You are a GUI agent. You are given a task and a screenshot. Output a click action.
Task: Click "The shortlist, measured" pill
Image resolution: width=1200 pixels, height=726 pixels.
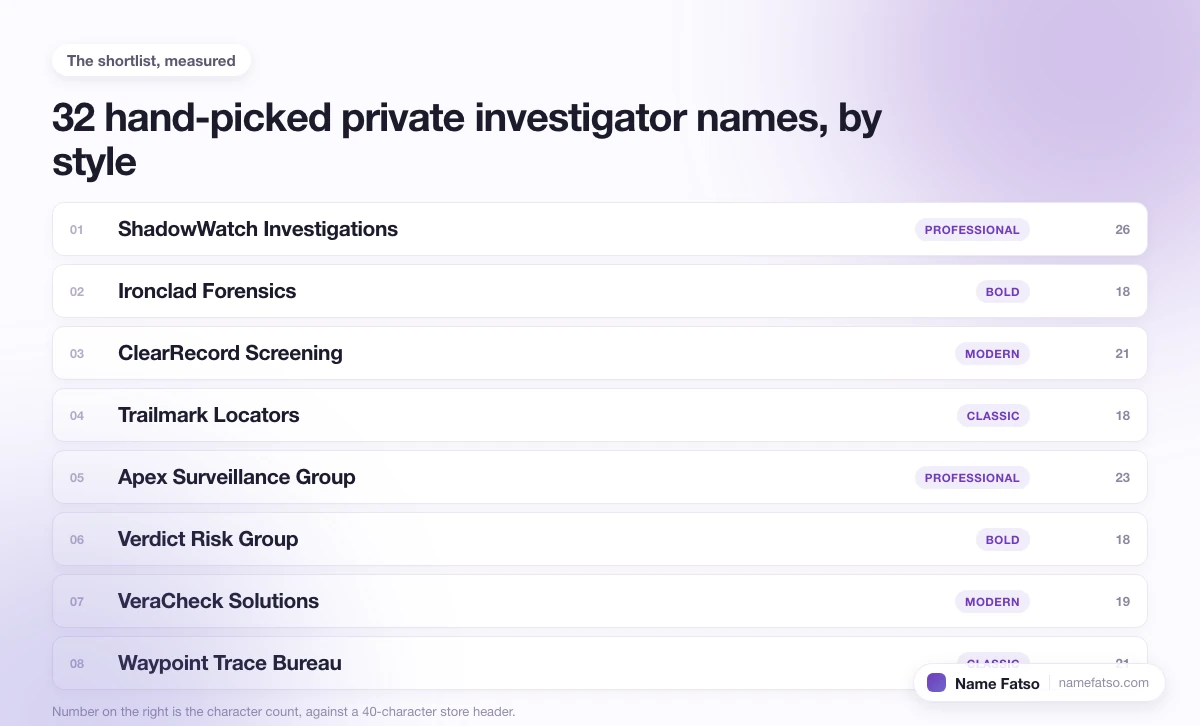151,61
